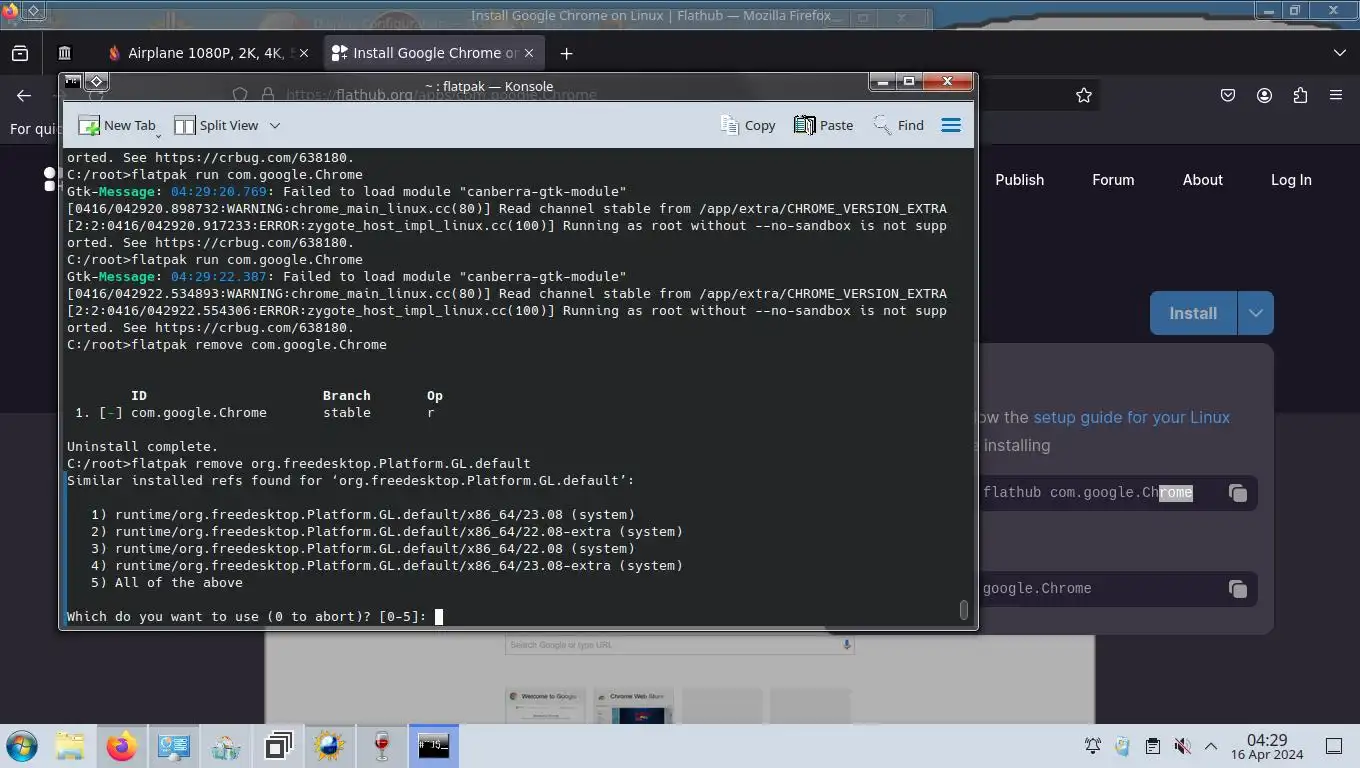1360x768 pixels.
Task: Expand the hidden system tray icons arrow
Action: pyautogui.click(x=1211, y=746)
